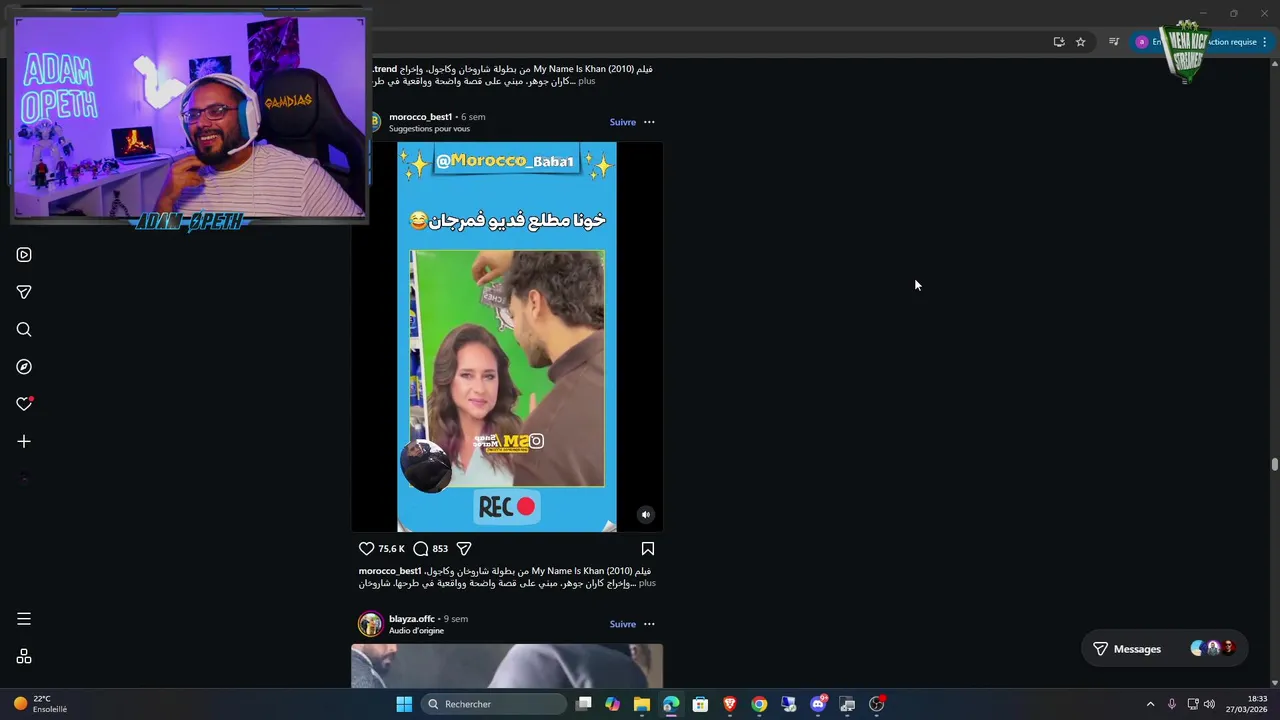Image resolution: width=1280 pixels, height=720 pixels.
Task: Open Microsoft Edge from the taskbar
Action: [x=671, y=704]
